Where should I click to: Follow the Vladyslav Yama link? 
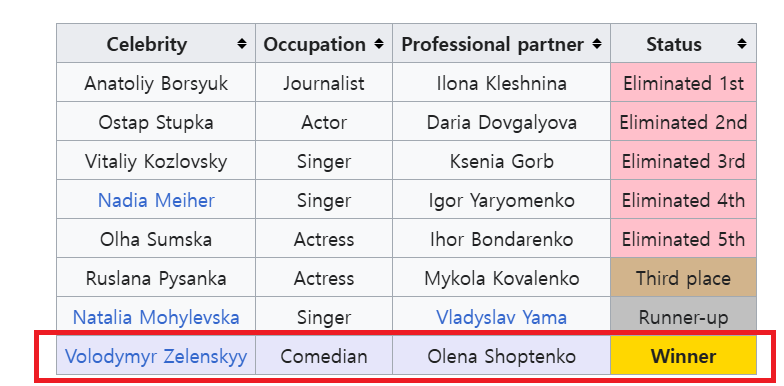[502, 318]
